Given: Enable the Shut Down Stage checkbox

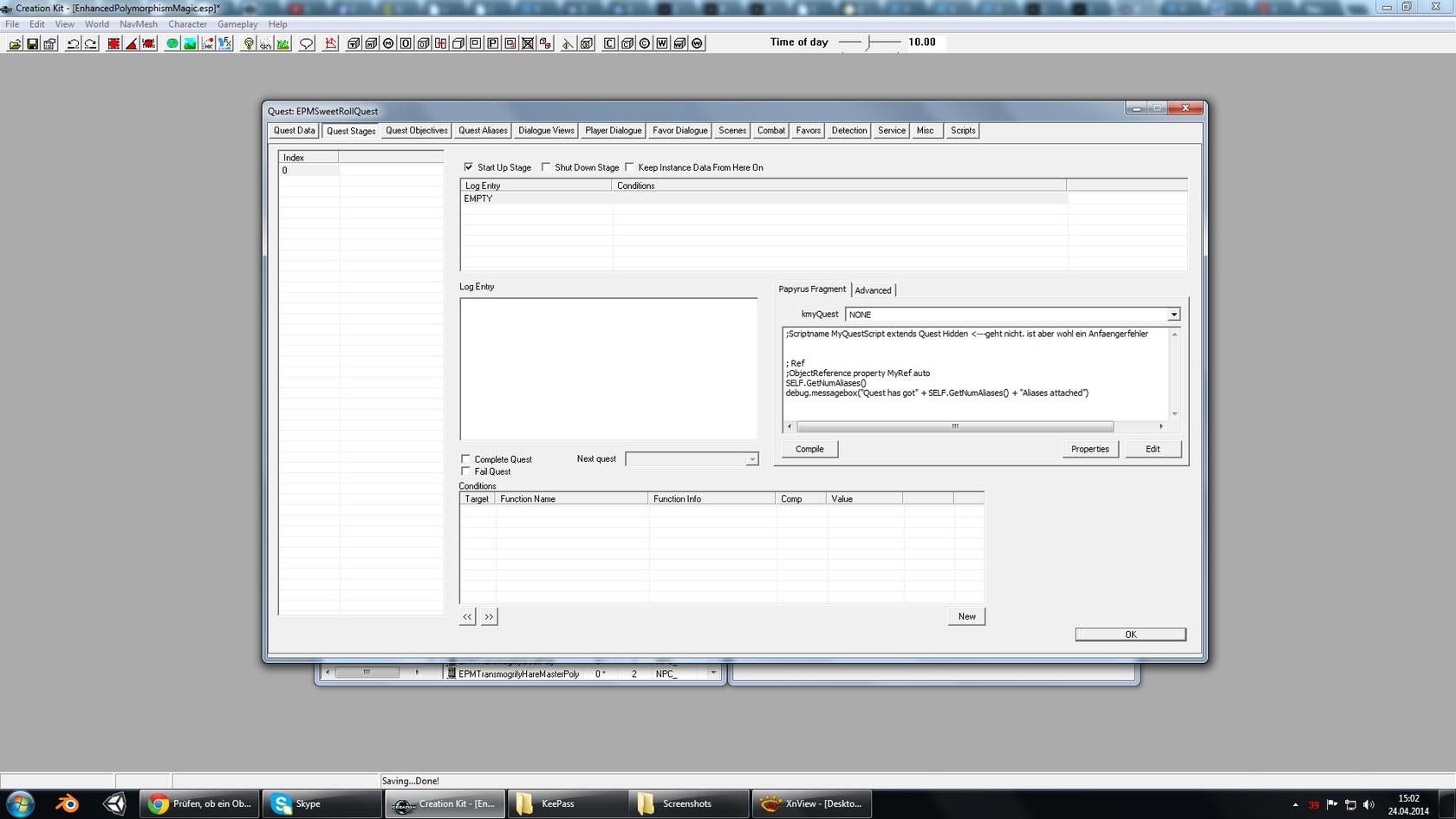Looking at the screenshot, I should 546,167.
